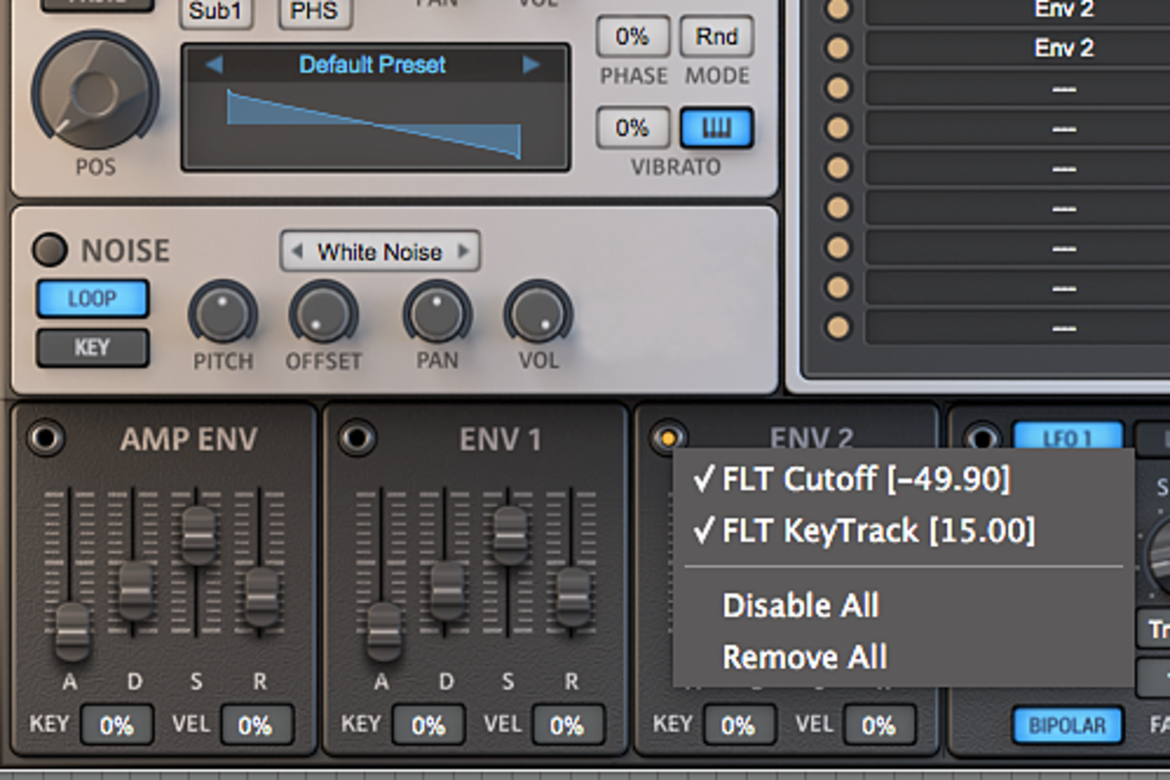Click ENV 1 release (R) slider

click(573, 597)
